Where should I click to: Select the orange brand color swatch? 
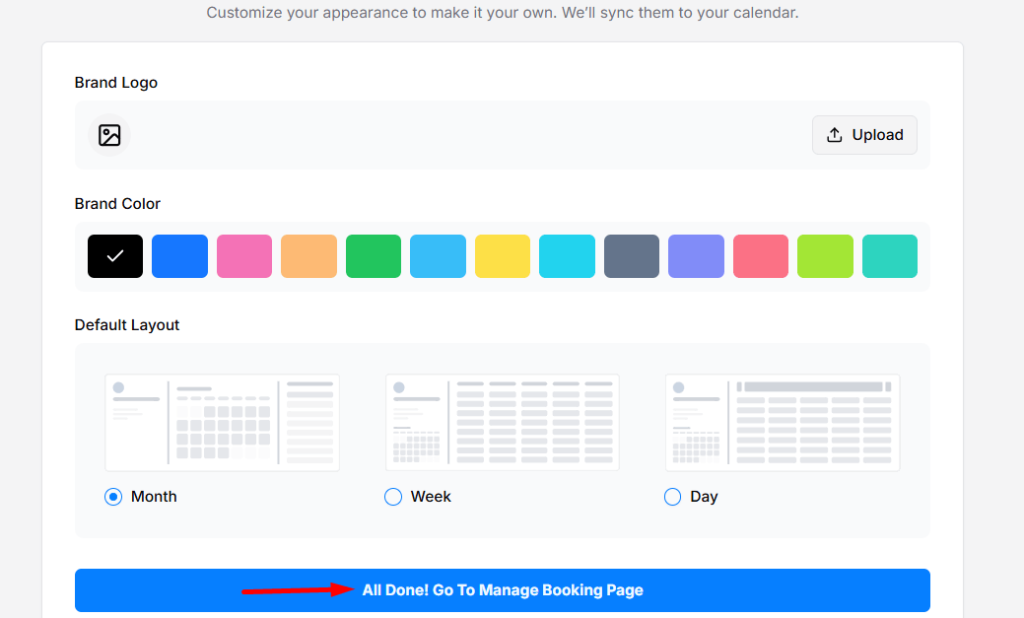tap(309, 256)
